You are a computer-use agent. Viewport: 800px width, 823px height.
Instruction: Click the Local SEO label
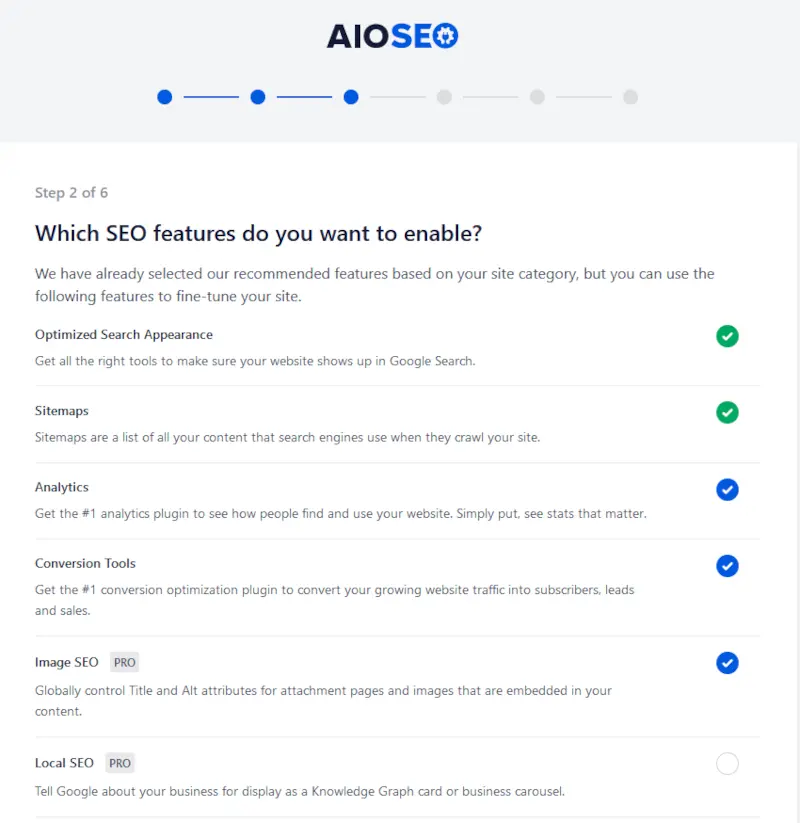point(64,763)
